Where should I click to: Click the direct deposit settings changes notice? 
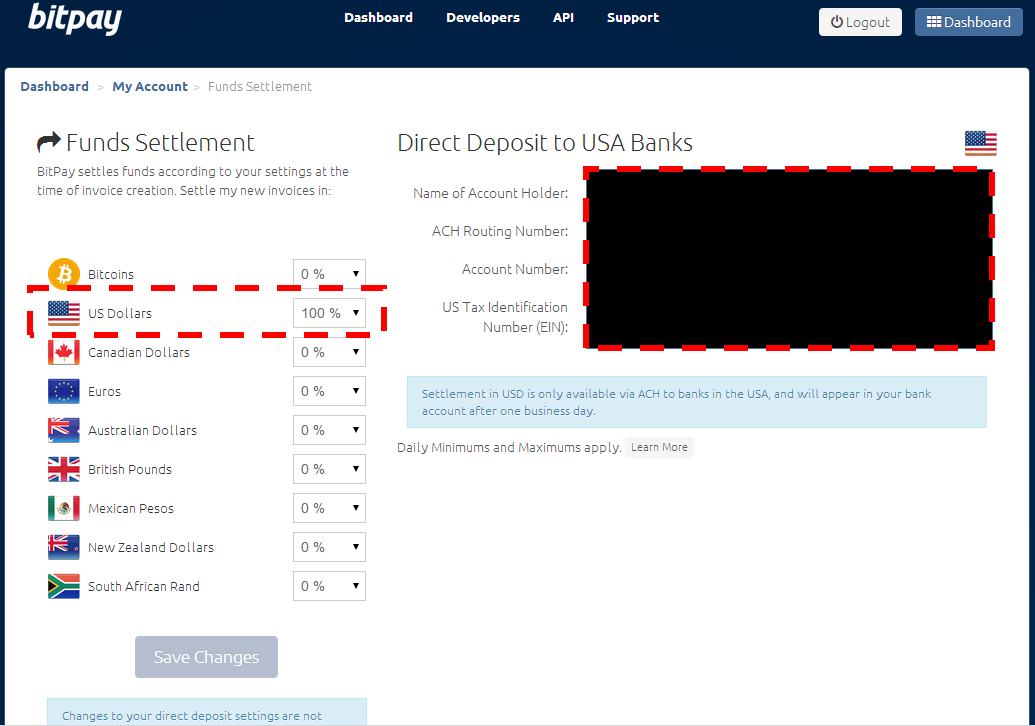[207, 712]
